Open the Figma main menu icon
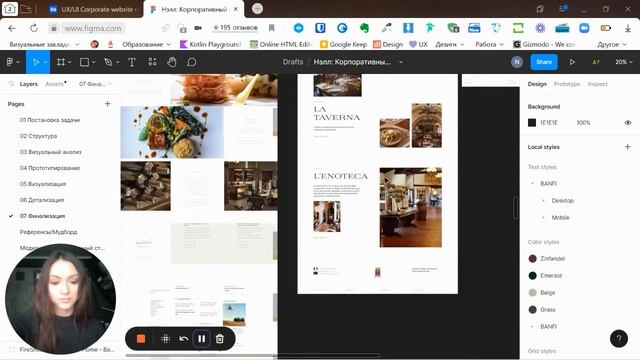640x360 pixels. (x=10, y=62)
